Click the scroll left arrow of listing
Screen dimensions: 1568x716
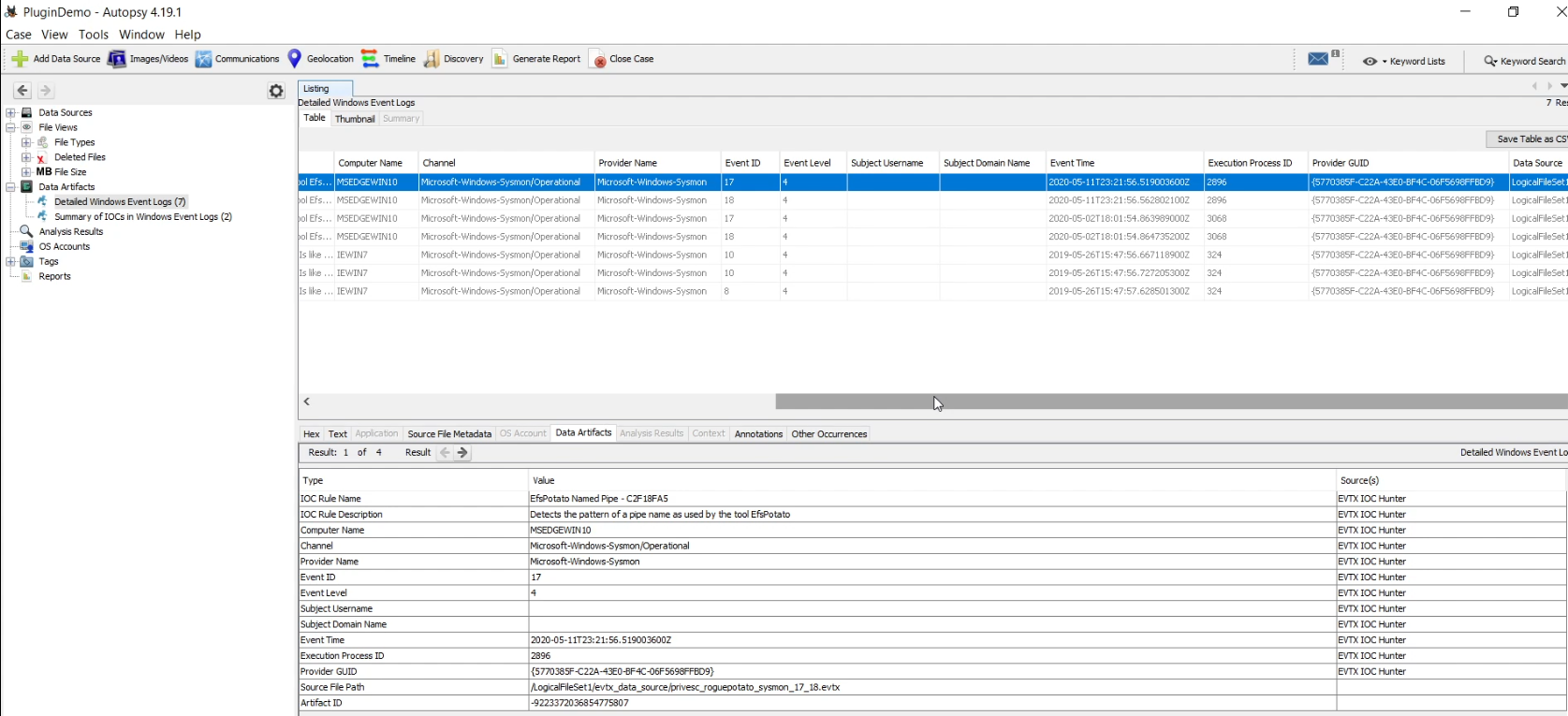pyautogui.click(x=306, y=402)
